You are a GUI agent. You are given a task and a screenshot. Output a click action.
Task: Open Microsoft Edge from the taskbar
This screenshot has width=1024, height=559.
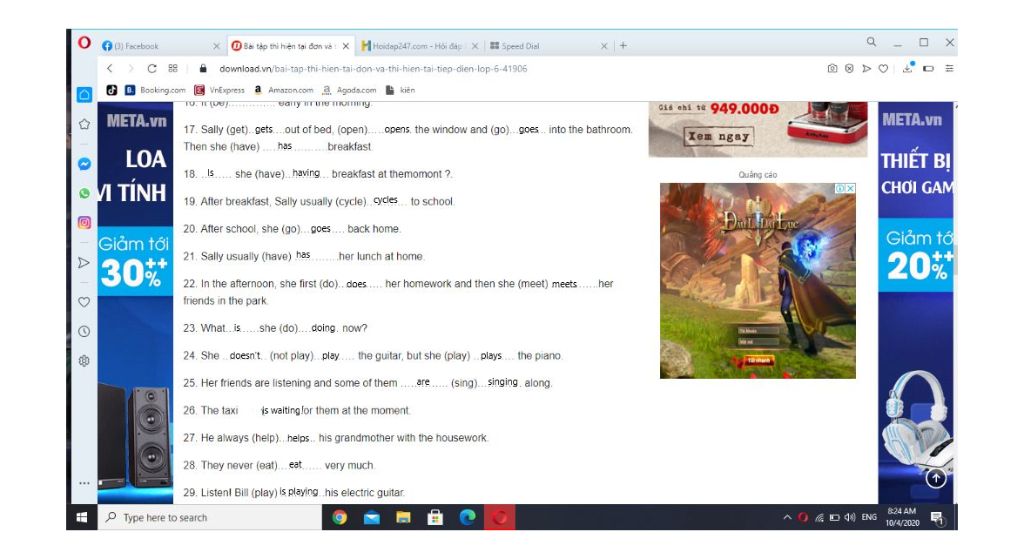(x=467, y=518)
